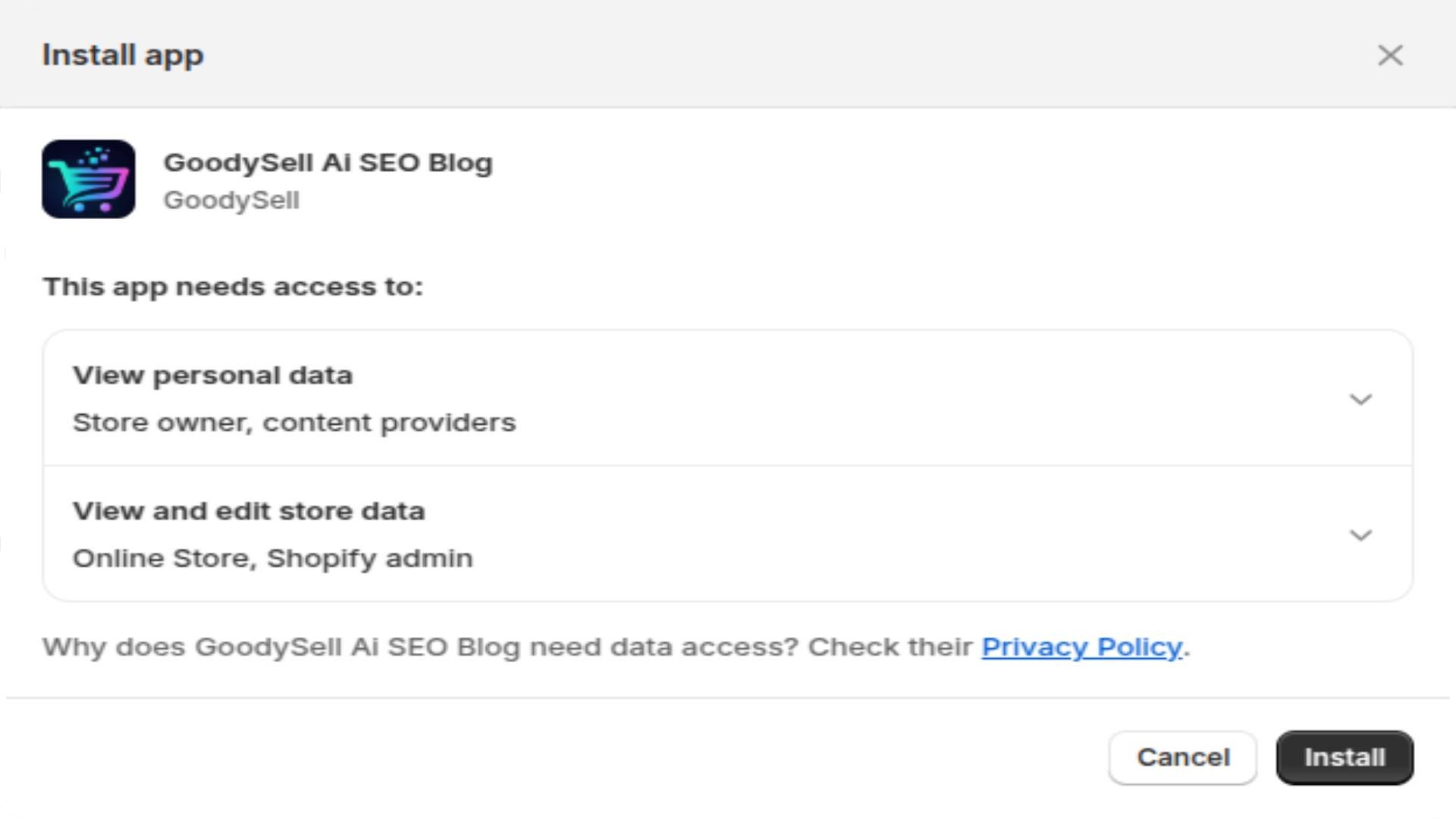Click the Online Store, Shopify admin text

272,558
